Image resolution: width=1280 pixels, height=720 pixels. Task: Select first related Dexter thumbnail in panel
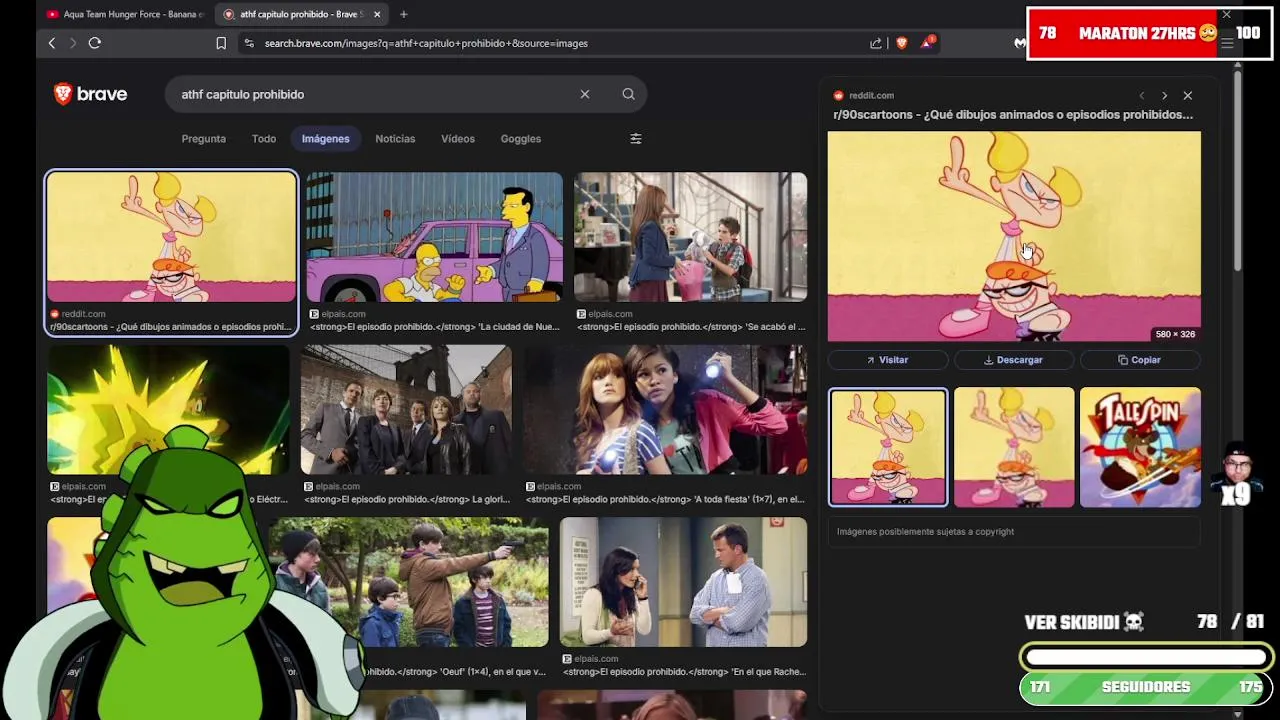pyautogui.click(x=888, y=447)
